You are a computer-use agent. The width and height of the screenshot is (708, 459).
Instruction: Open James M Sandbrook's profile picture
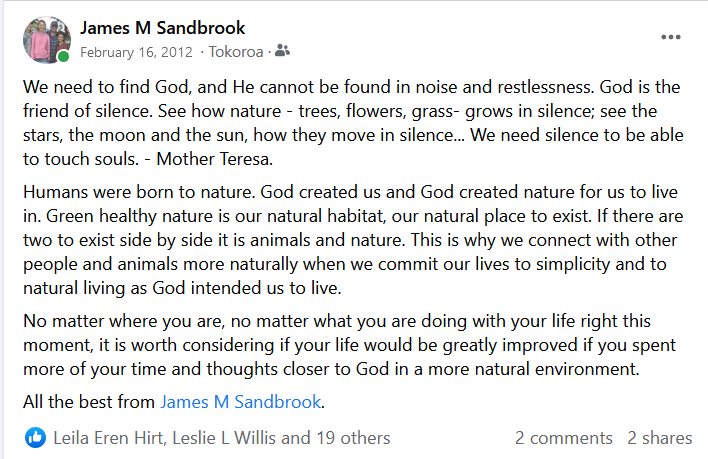pos(45,39)
